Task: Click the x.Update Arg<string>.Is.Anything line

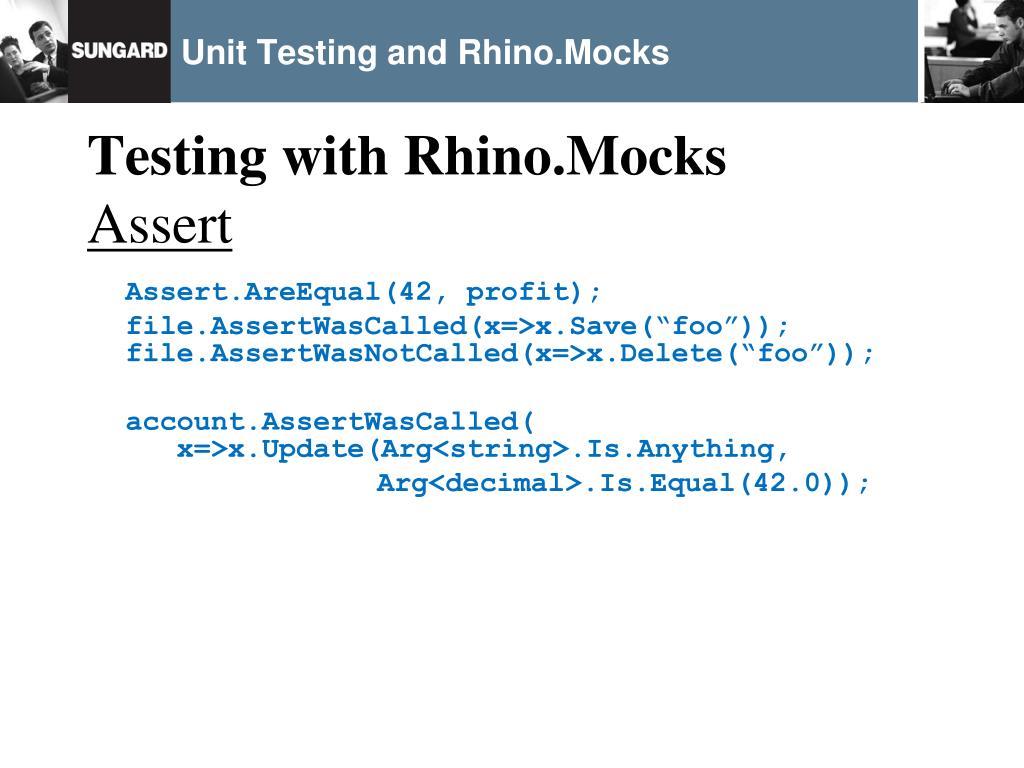Action: [x=483, y=449]
